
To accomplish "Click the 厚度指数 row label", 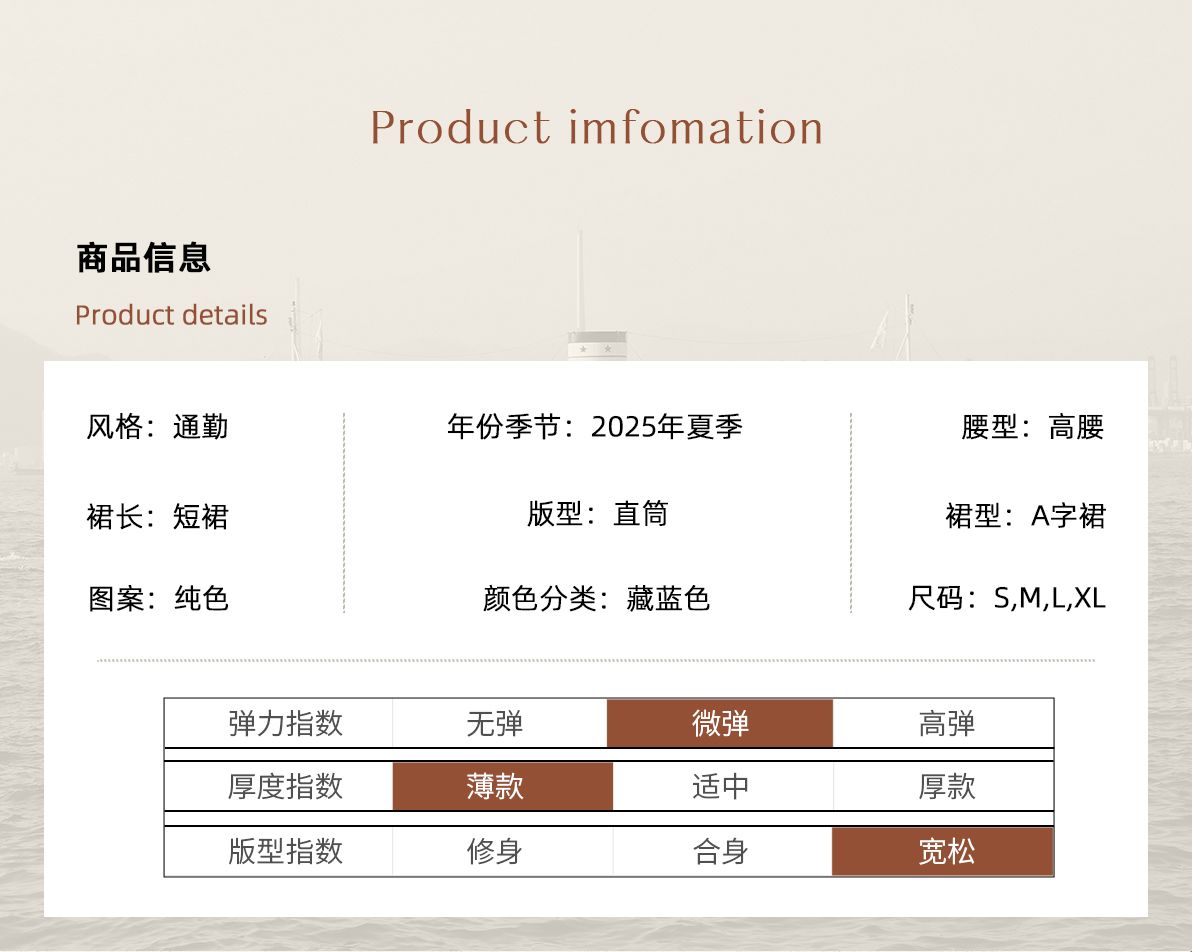I will click(x=285, y=787).
